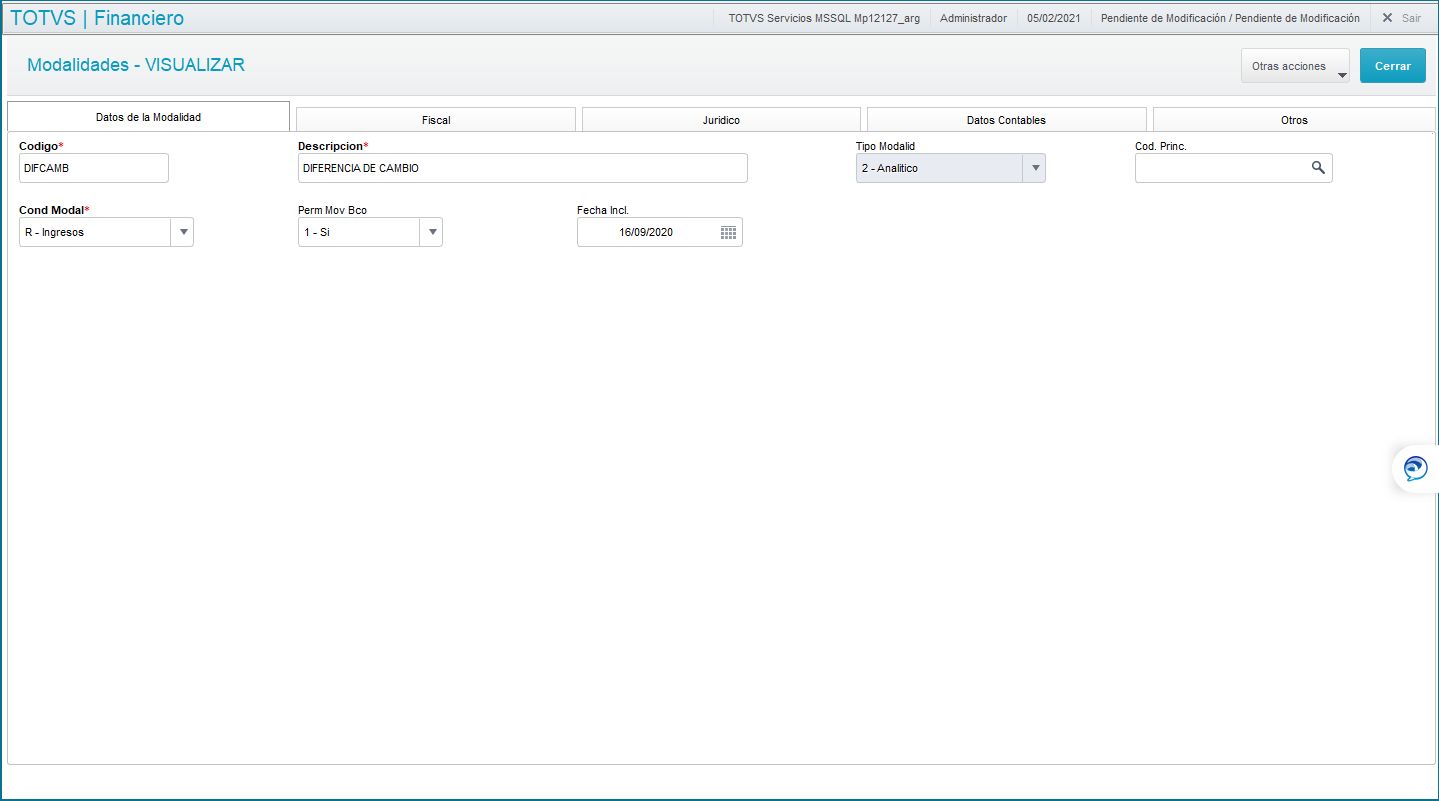Click the Descripcion field DIFERENCIA DE CAMBIO
This screenshot has width=1439, height=801.
[x=522, y=168]
